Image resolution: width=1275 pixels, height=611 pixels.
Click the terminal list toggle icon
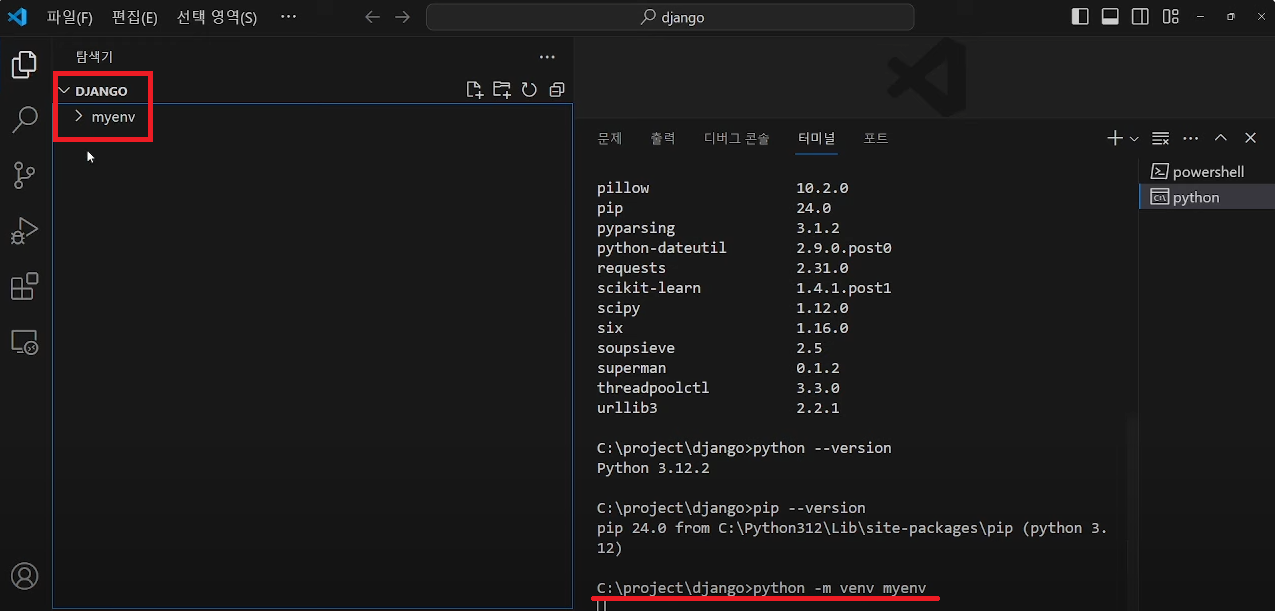(x=1160, y=138)
